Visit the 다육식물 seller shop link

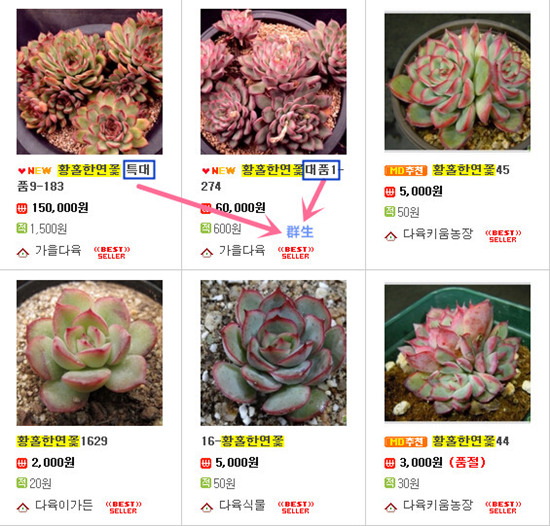242,505
